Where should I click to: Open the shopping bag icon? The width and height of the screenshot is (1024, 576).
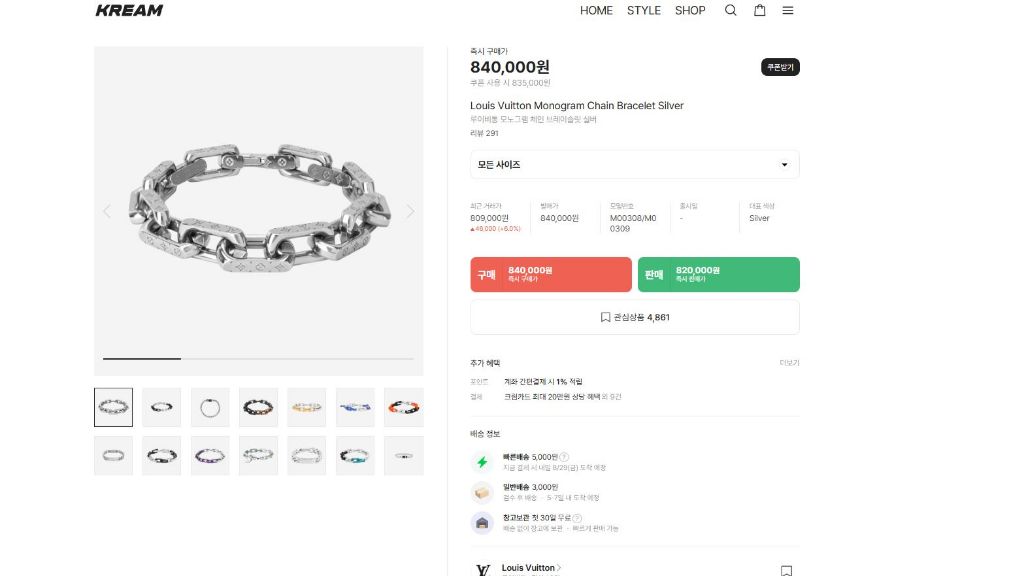click(759, 10)
